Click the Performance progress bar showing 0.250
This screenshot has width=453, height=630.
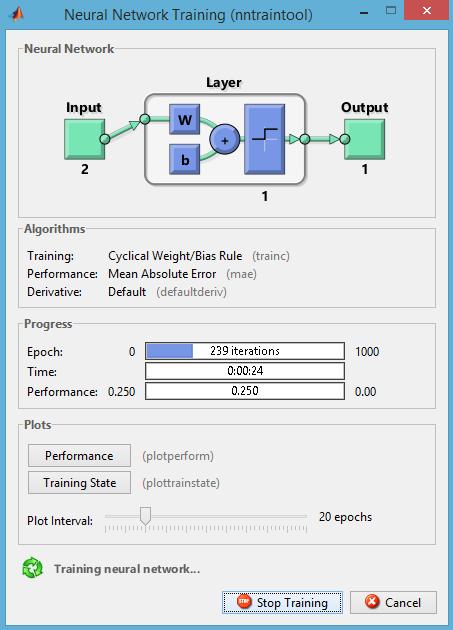[x=245, y=391]
